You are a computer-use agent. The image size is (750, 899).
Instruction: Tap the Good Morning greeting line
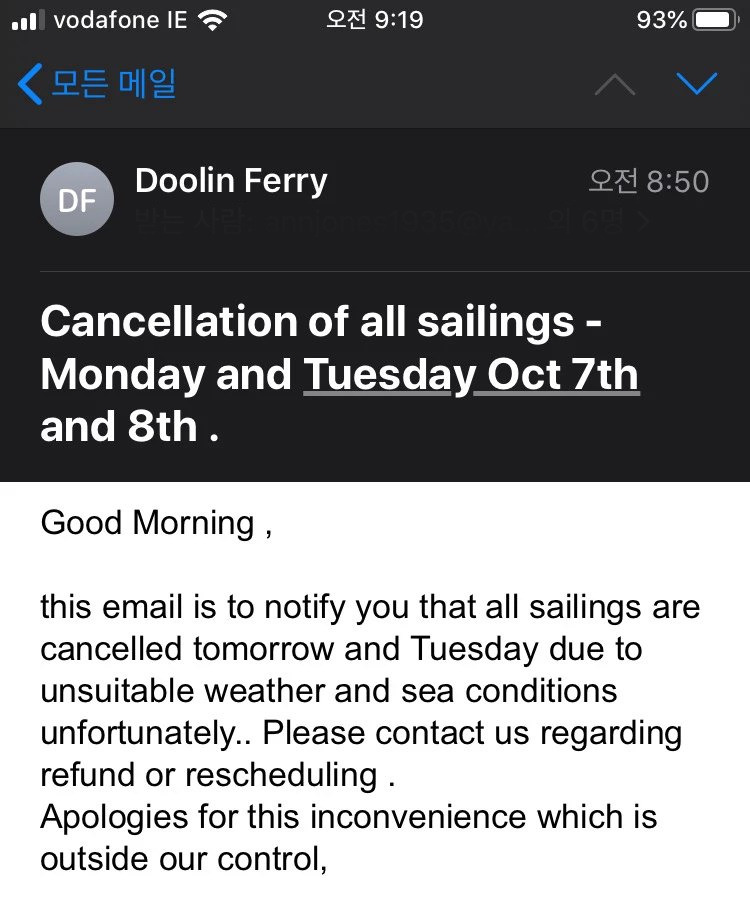pos(155,523)
